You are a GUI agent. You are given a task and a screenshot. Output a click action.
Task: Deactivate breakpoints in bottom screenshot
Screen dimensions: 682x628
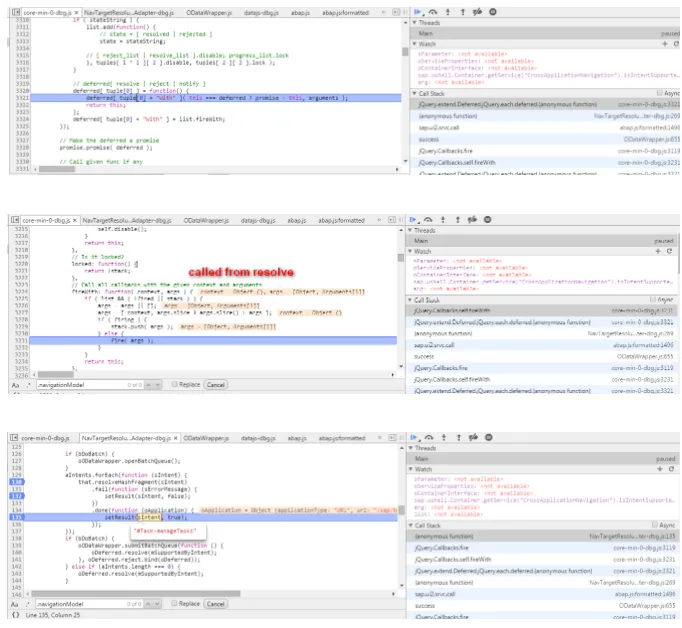click(x=474, y=438)
